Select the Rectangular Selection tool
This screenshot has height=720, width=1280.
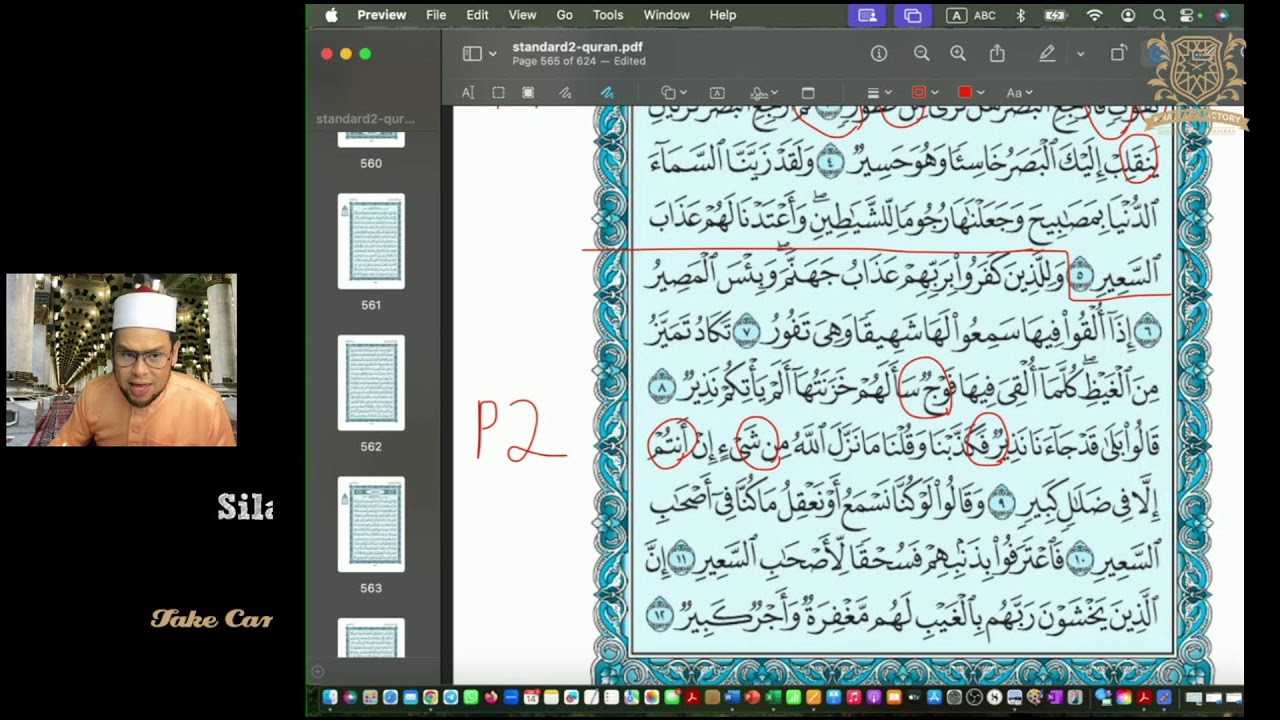498,93
